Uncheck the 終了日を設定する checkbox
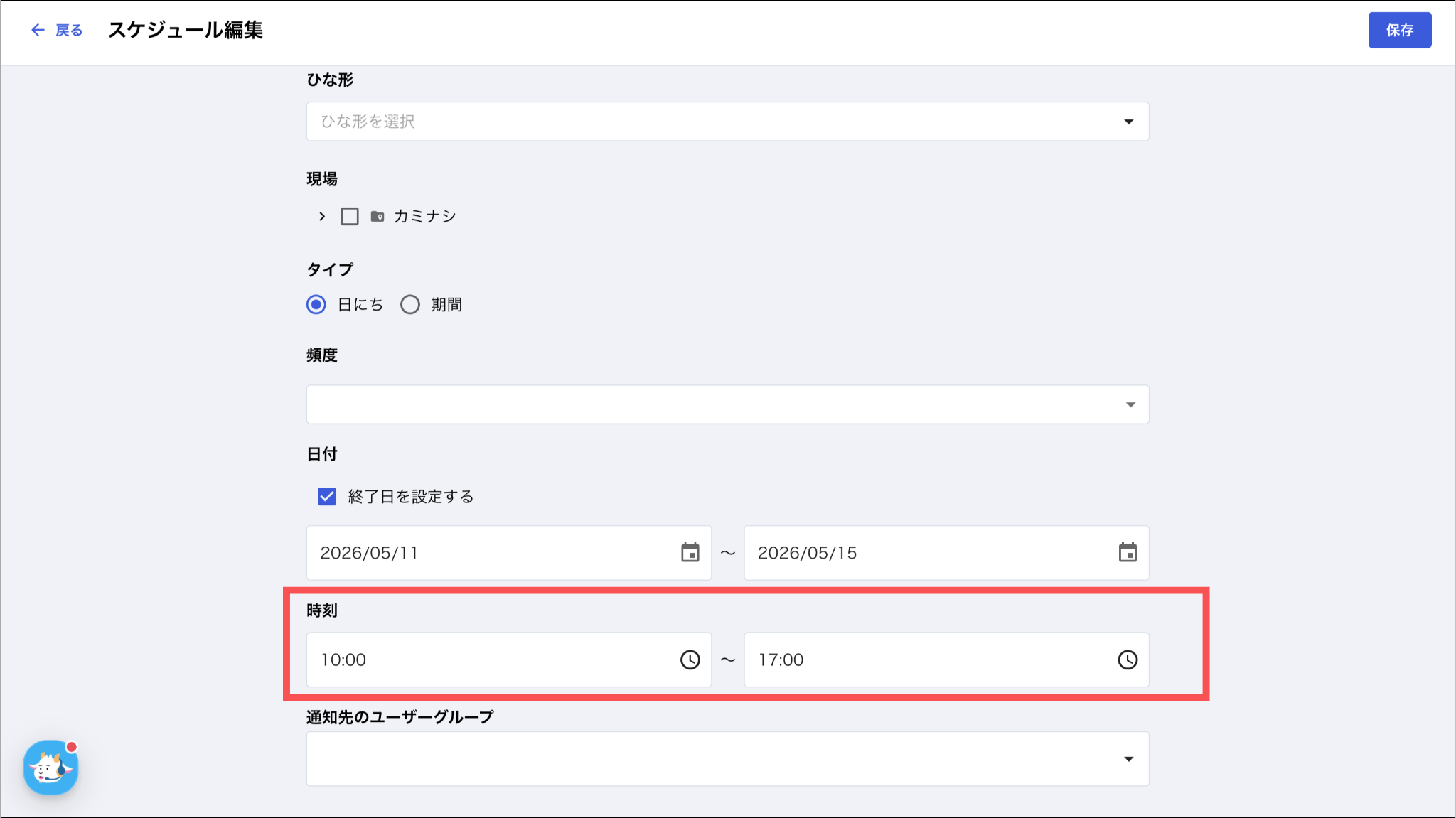1456x818 pixels. pos(327,496)
